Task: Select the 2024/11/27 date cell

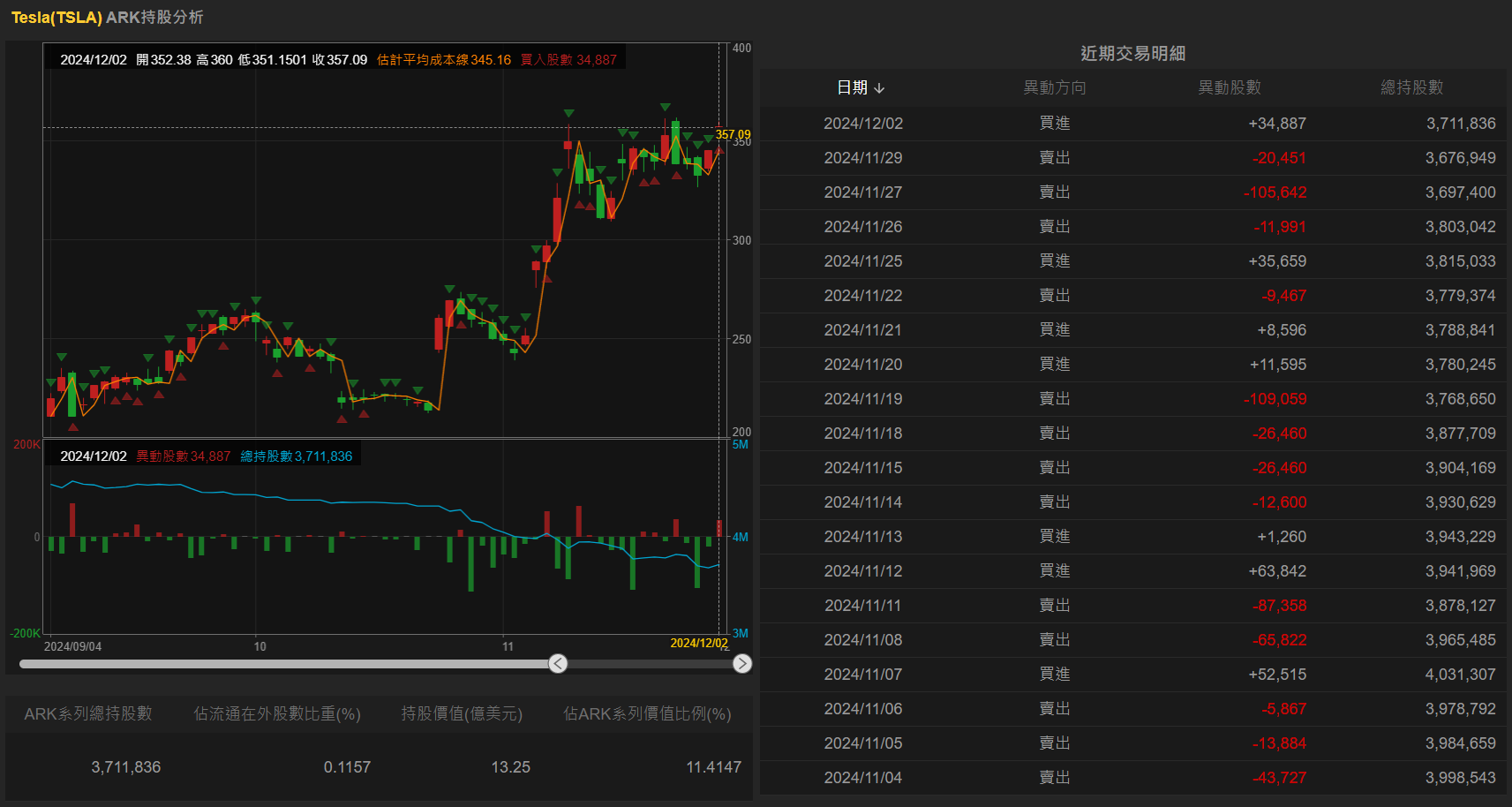Action: [x=863, y=192]
